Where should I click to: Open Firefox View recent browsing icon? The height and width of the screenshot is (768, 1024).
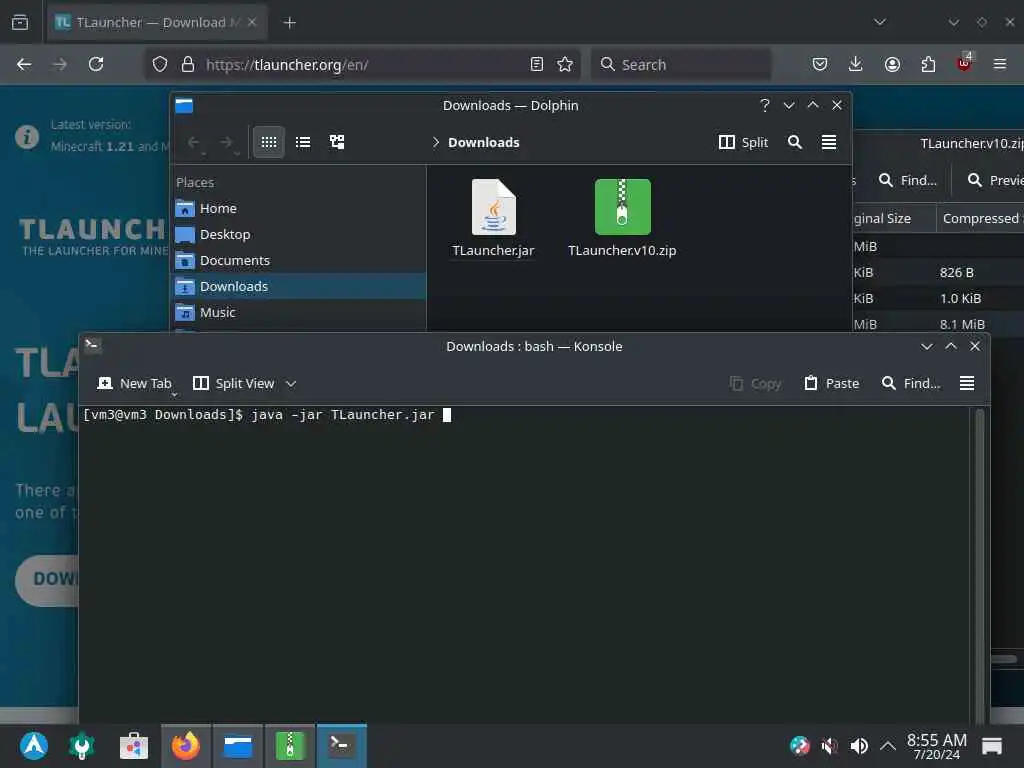pos(20,22)
